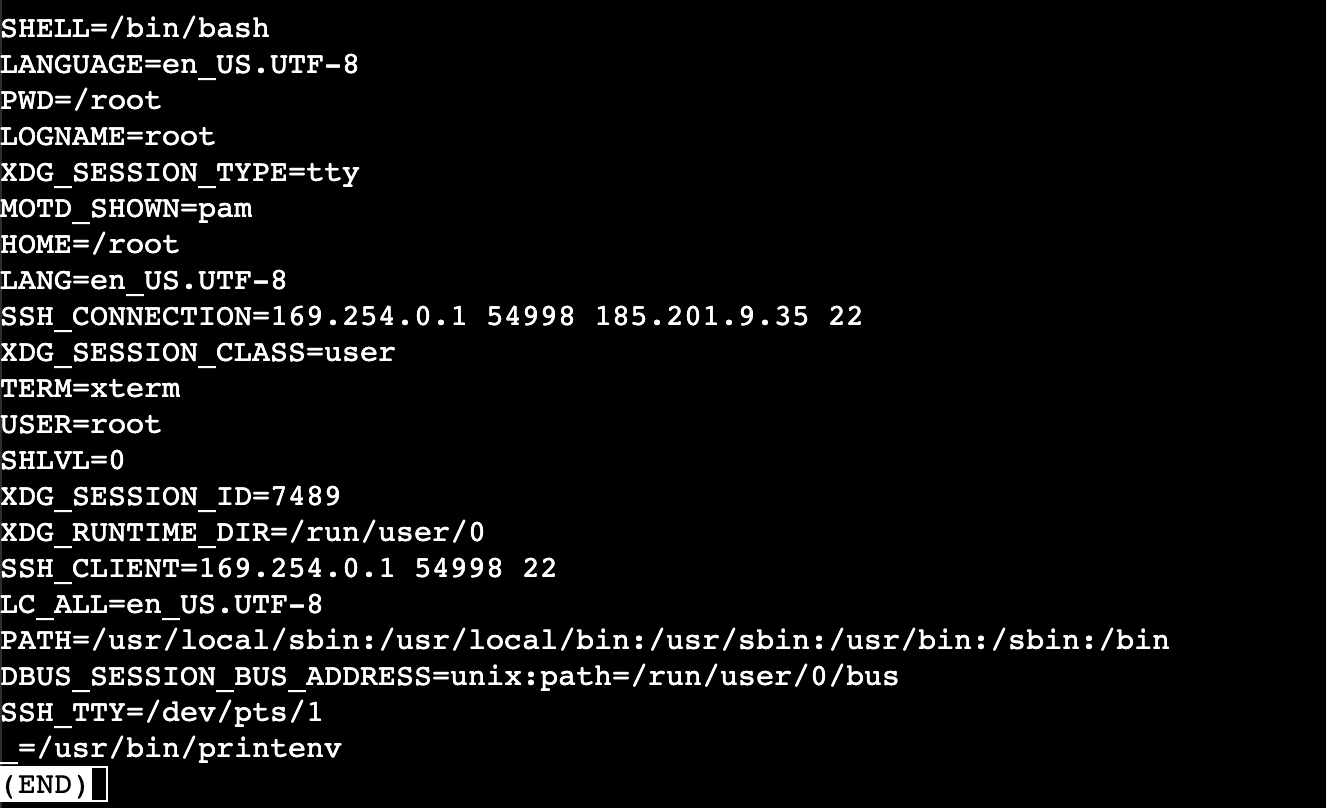Click the SHLVL=0 line
The height and width of the screenshot is (808, 1326).
63,460
